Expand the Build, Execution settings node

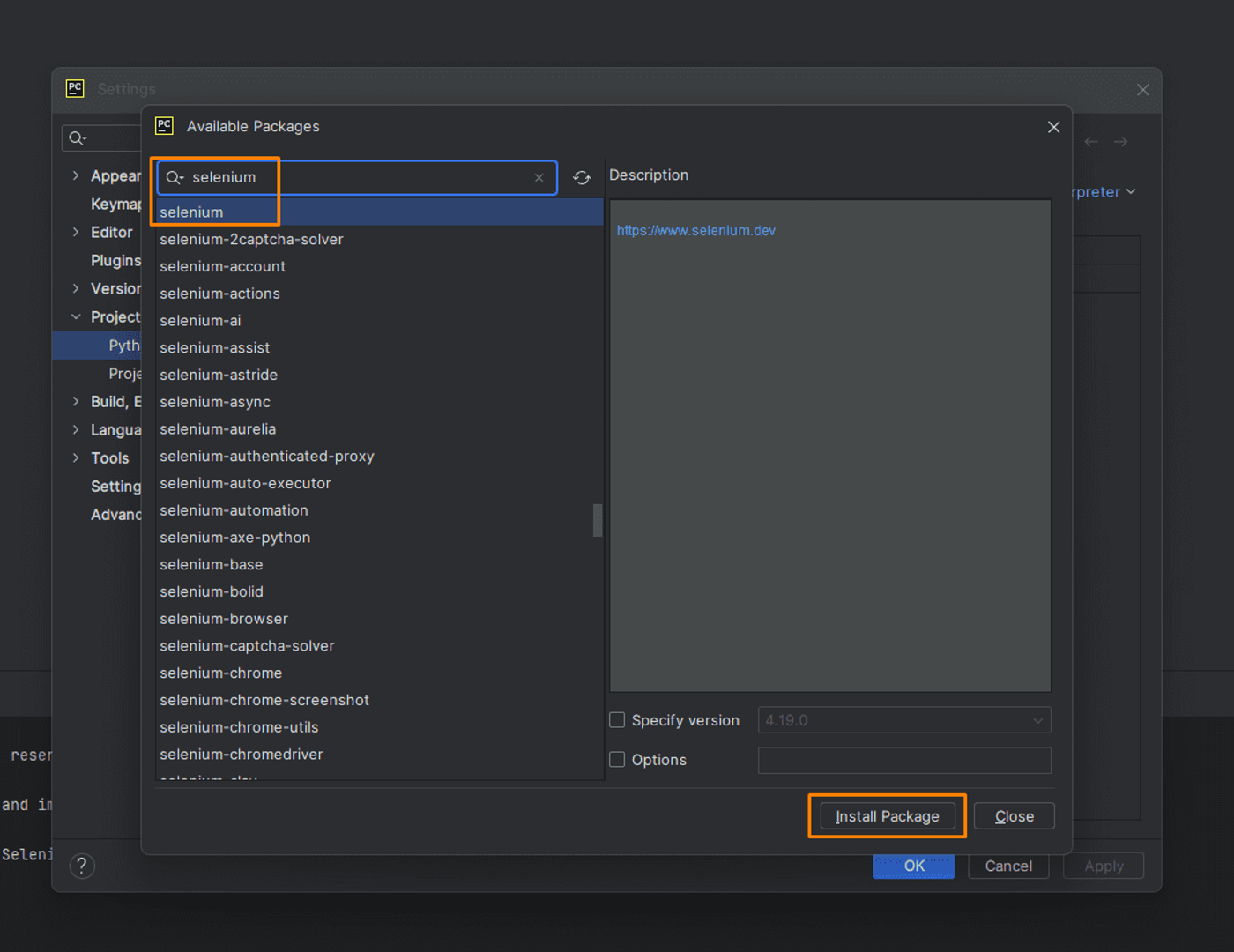coord(76,402)
